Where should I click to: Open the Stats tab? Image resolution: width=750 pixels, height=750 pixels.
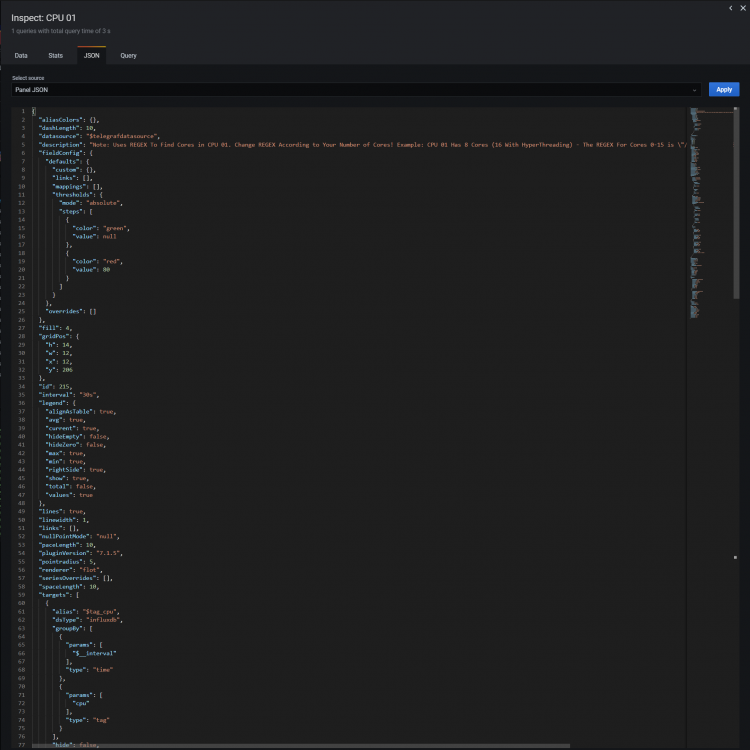[x=55, y=55]
